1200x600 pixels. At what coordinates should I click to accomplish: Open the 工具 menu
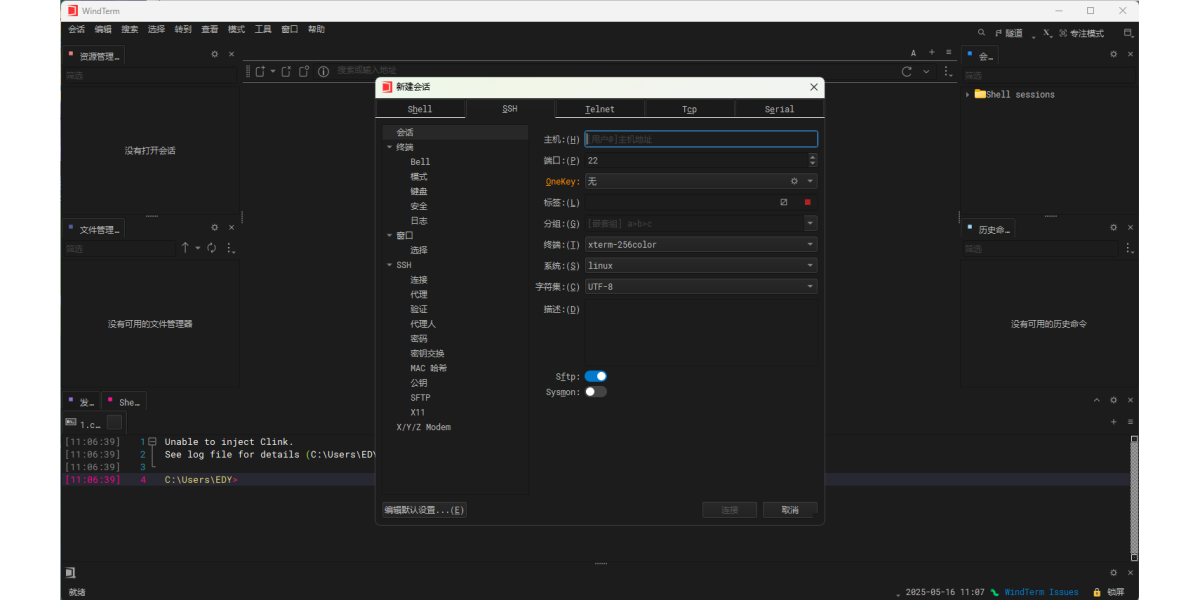[263, 30]
